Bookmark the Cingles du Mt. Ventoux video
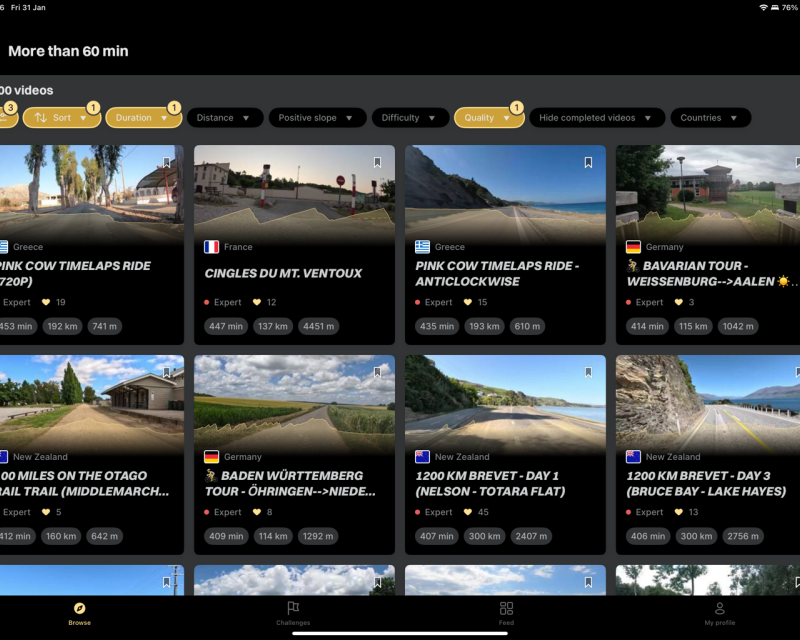Image resolution: width=800 pixels, height=640 pixels. coord(378,160)
